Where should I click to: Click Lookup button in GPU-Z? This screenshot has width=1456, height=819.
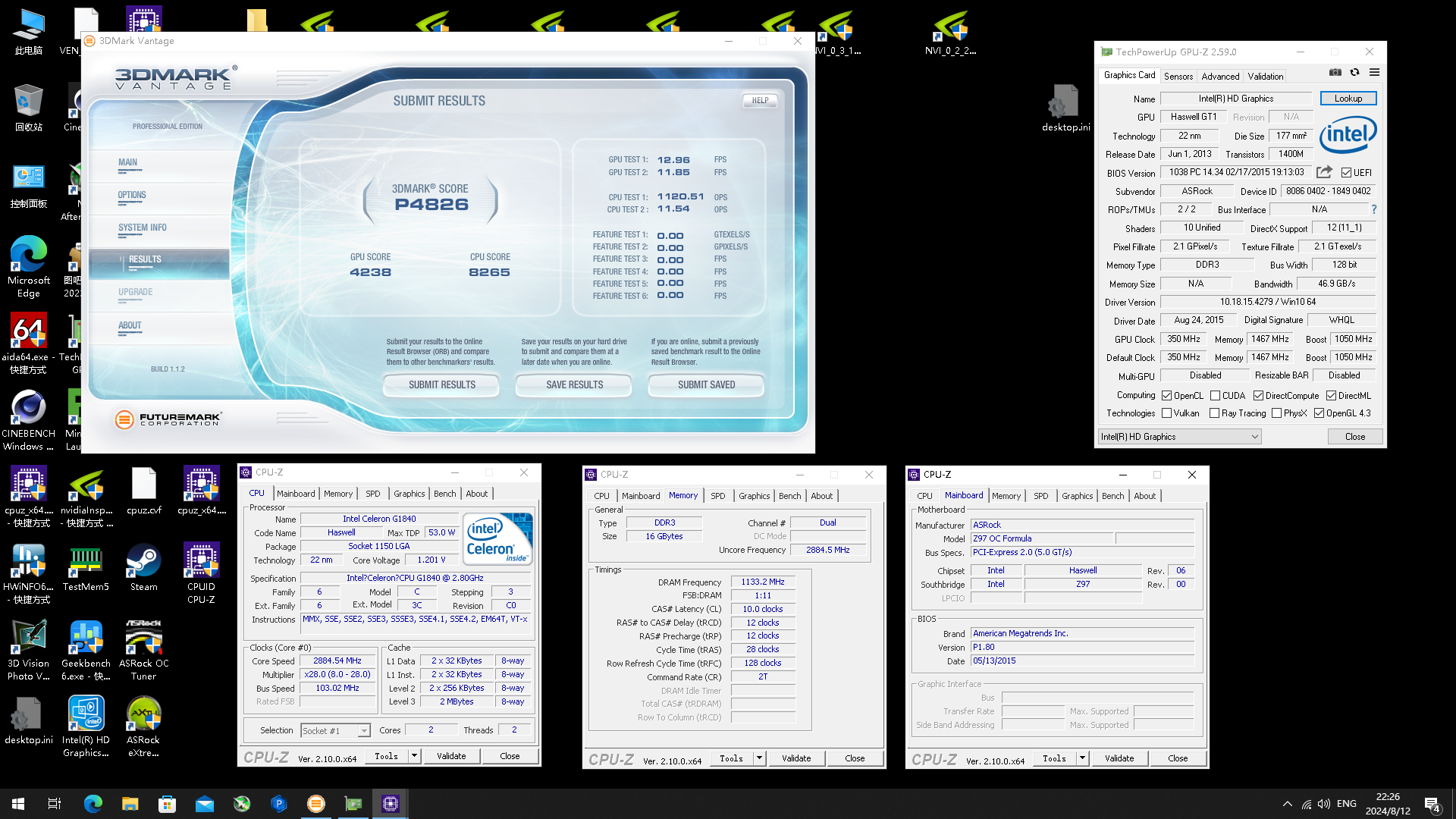(1348, 99)
